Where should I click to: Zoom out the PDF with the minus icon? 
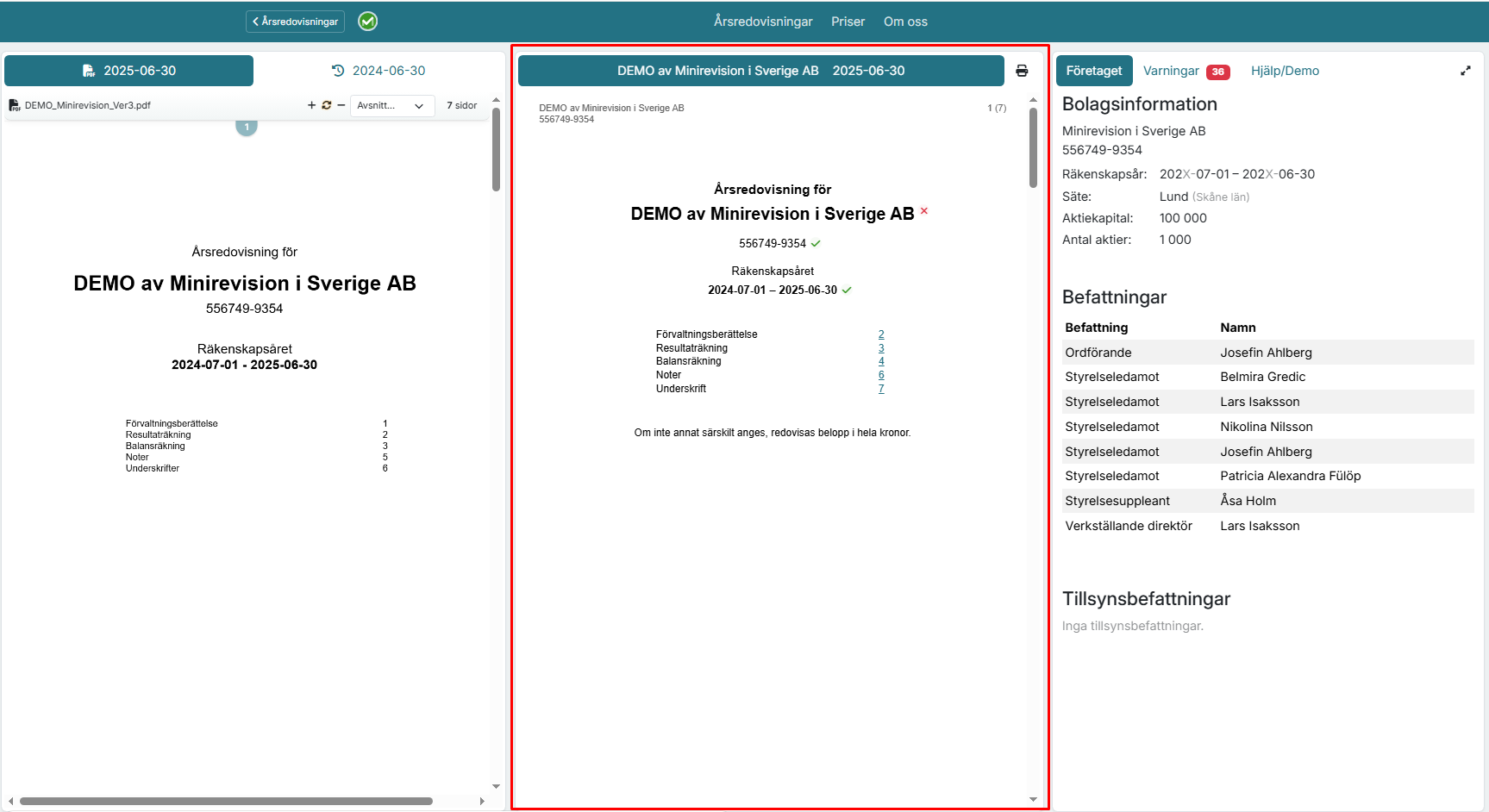[x=341, y=105]
